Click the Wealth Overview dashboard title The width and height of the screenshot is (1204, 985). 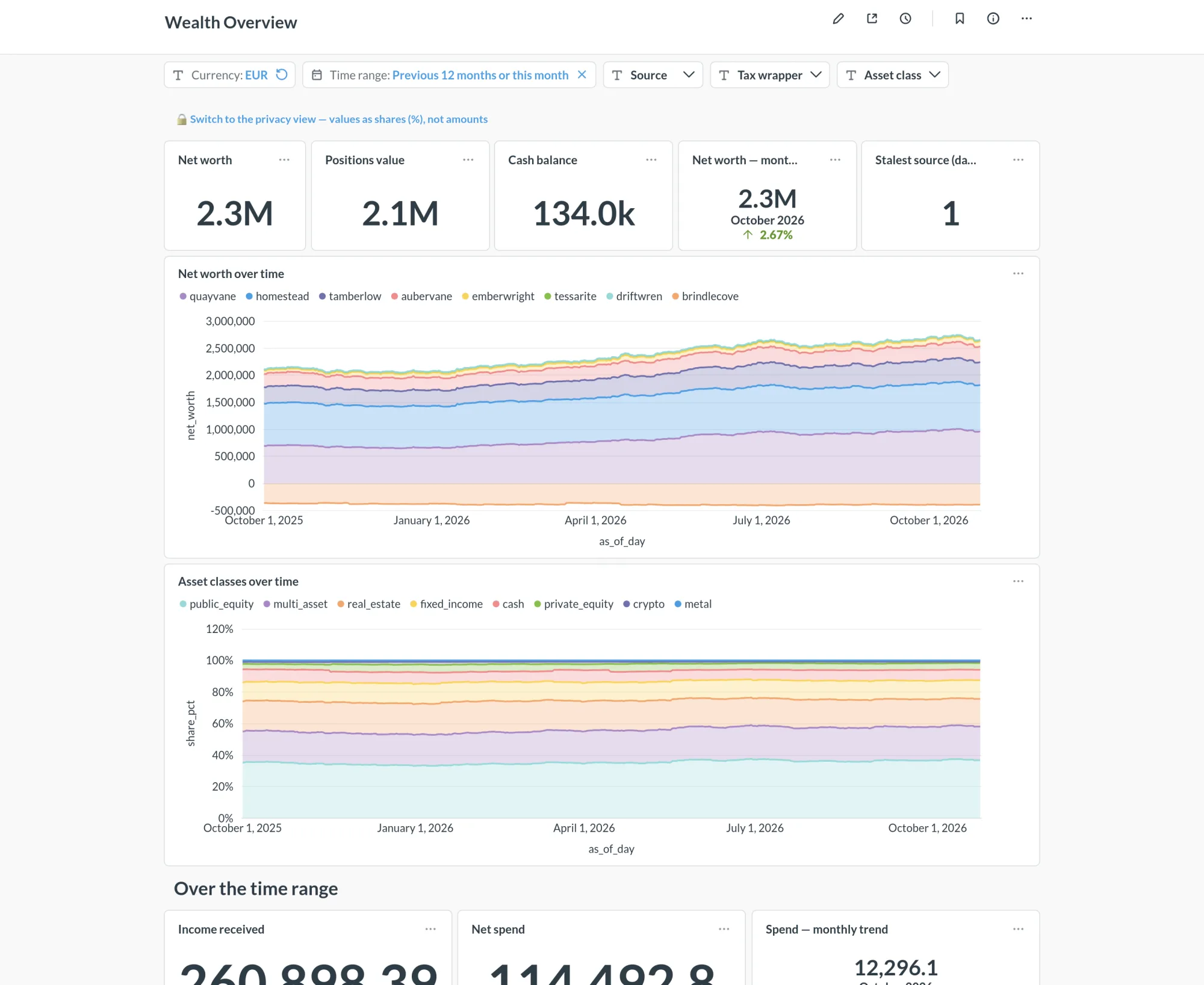pyautogui.click(x=231, y=22)
